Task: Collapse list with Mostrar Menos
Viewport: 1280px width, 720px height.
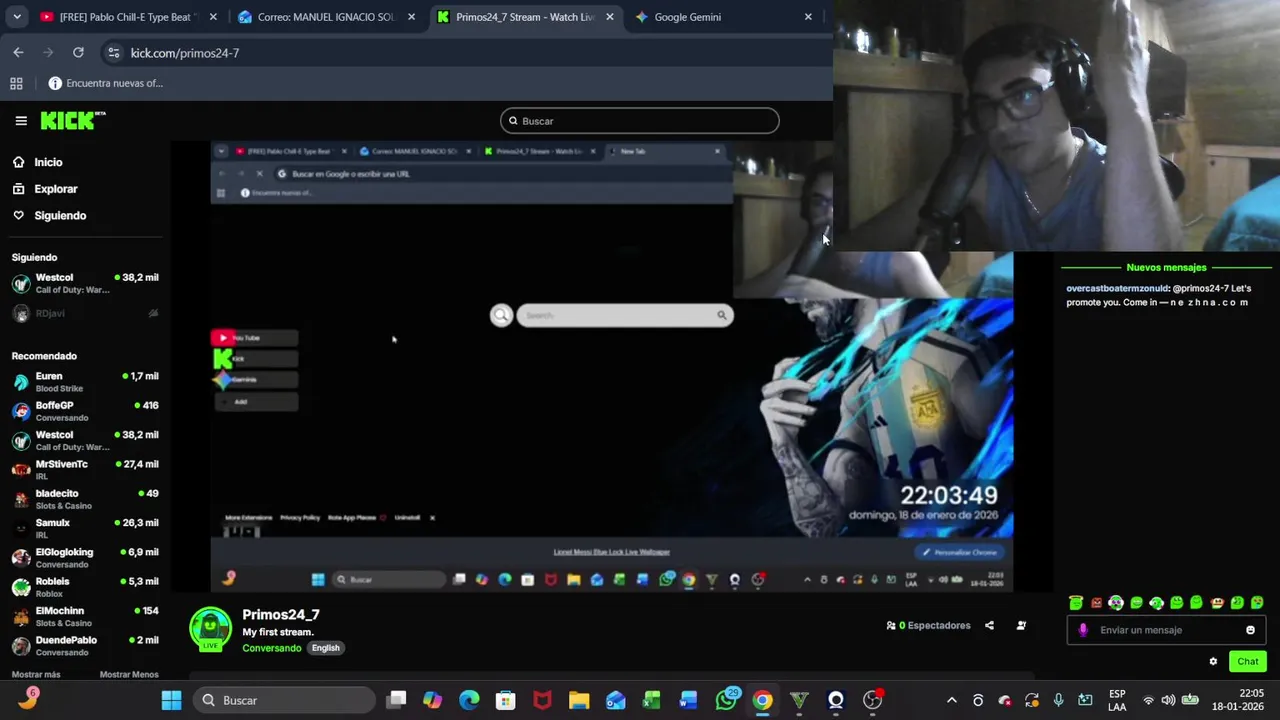Action: coord(129,674)
